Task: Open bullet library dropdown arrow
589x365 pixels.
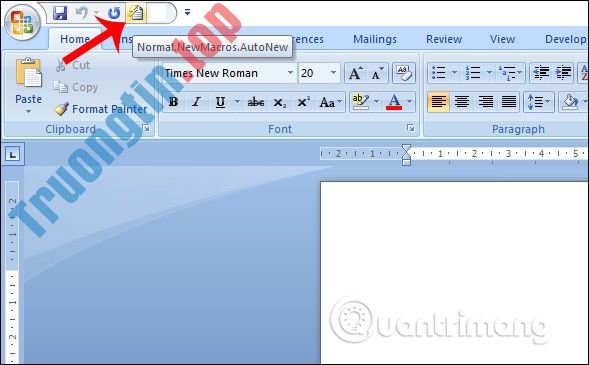Action: [x=455, y=72]
